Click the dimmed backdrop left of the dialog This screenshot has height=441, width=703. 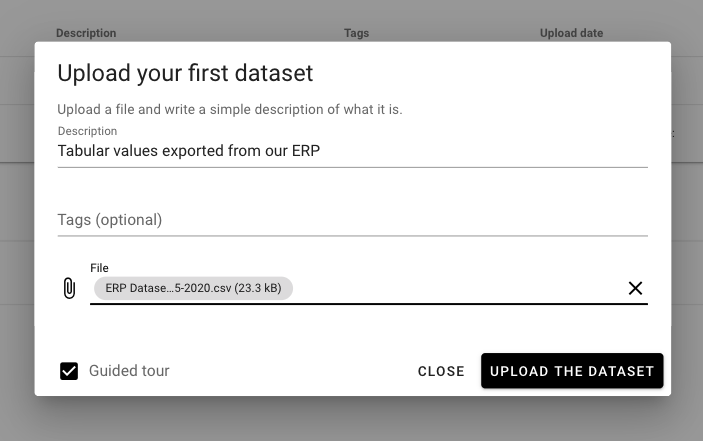[16, 220]
